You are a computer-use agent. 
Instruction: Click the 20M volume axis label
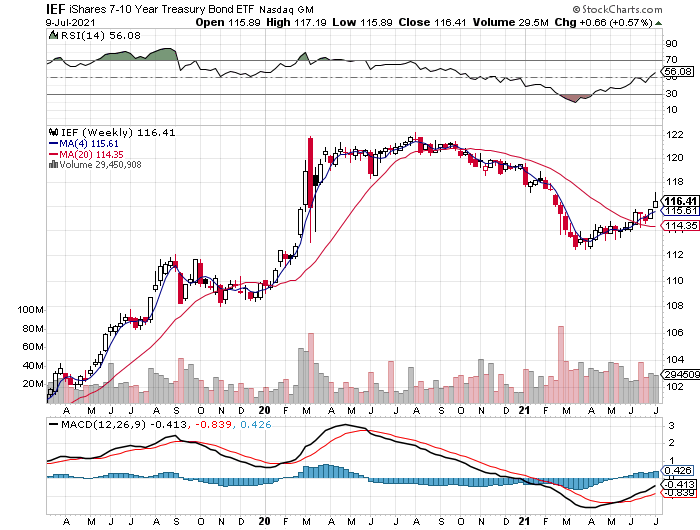pos(33,384)
